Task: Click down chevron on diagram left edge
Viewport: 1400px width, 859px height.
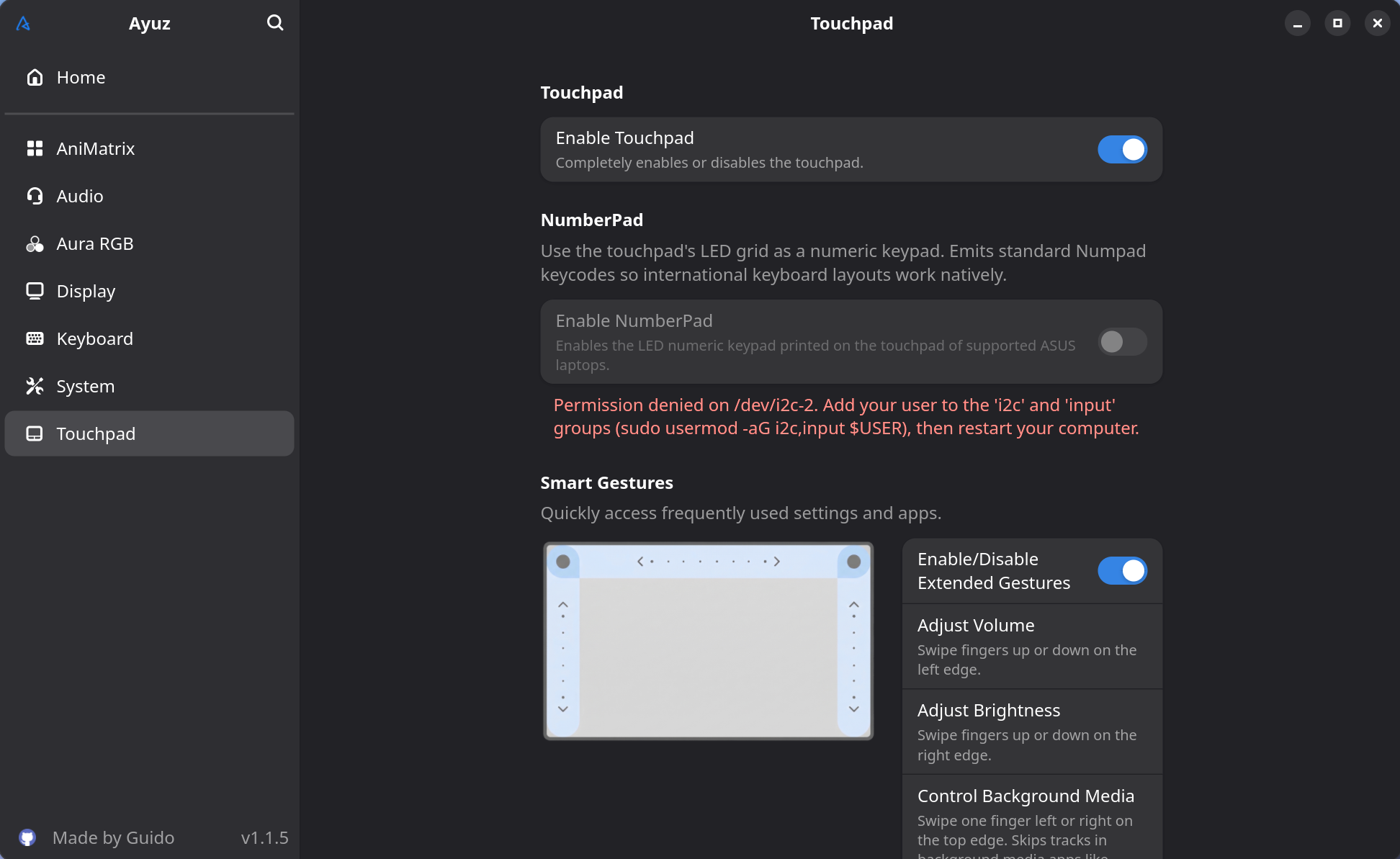Action: [563, 709]
